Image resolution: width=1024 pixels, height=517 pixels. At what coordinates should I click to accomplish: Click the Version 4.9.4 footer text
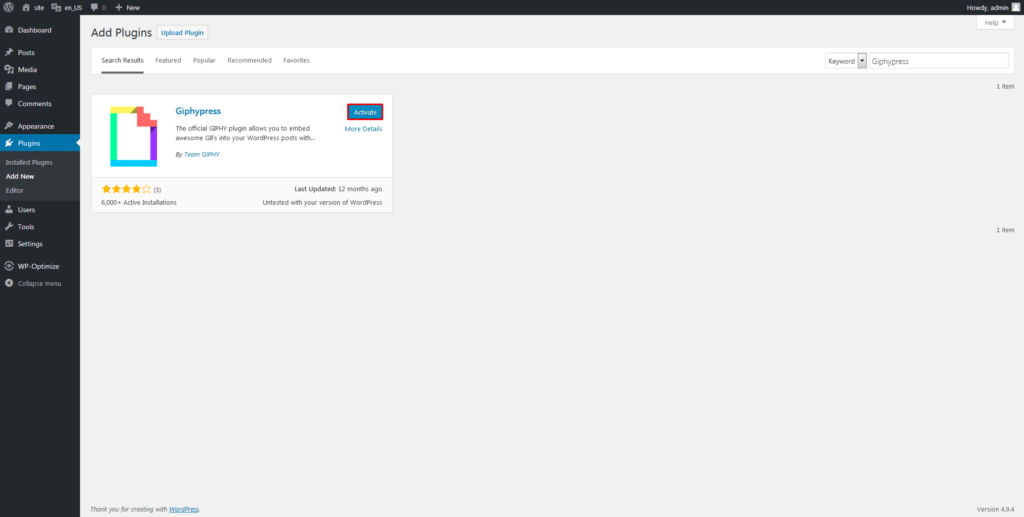[x=995, y=509]
